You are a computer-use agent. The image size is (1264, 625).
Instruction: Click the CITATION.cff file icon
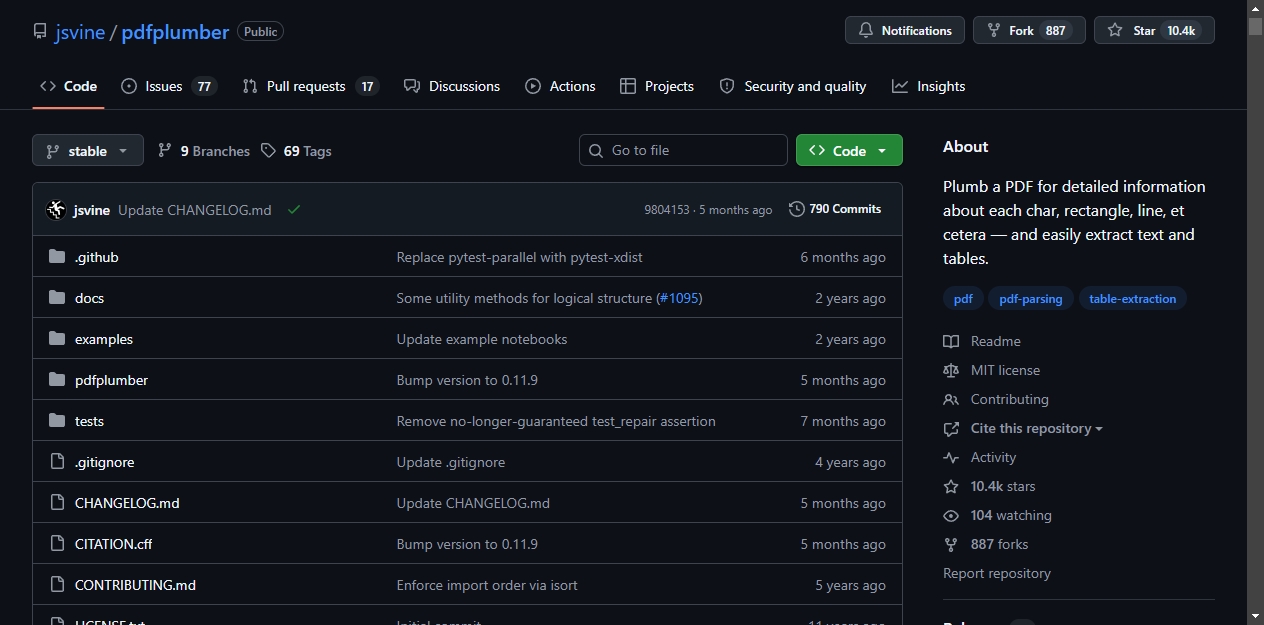(57, 544)
